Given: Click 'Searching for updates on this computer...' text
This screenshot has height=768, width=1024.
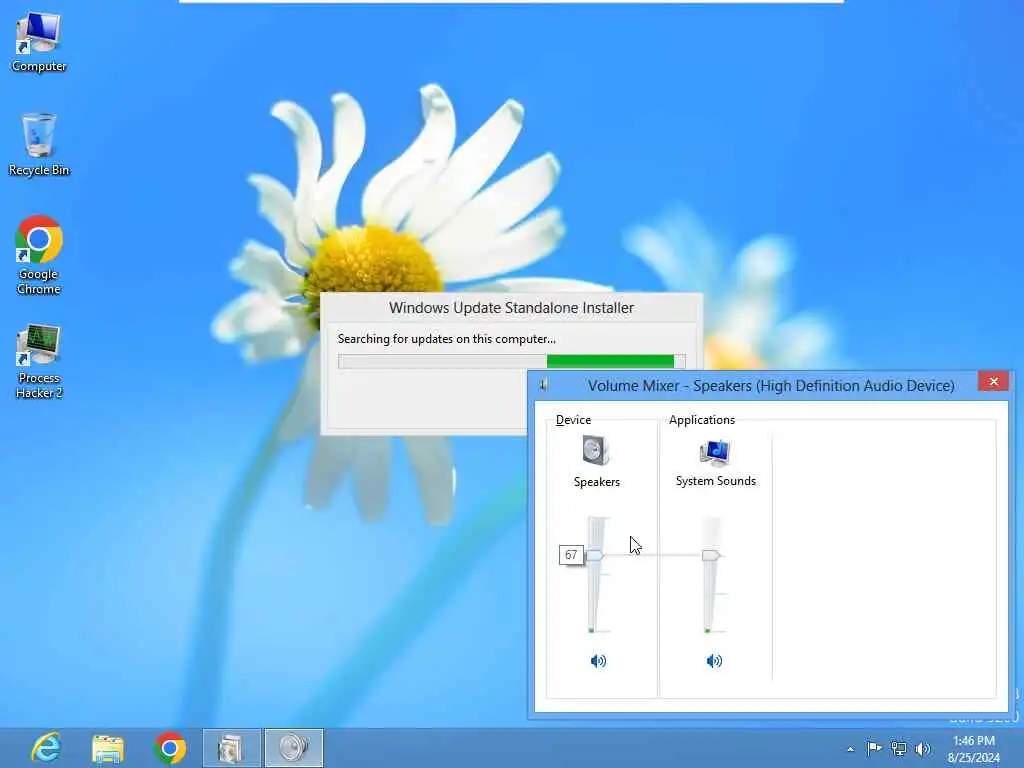Looking at the screenshot, I should coord(447,339).
